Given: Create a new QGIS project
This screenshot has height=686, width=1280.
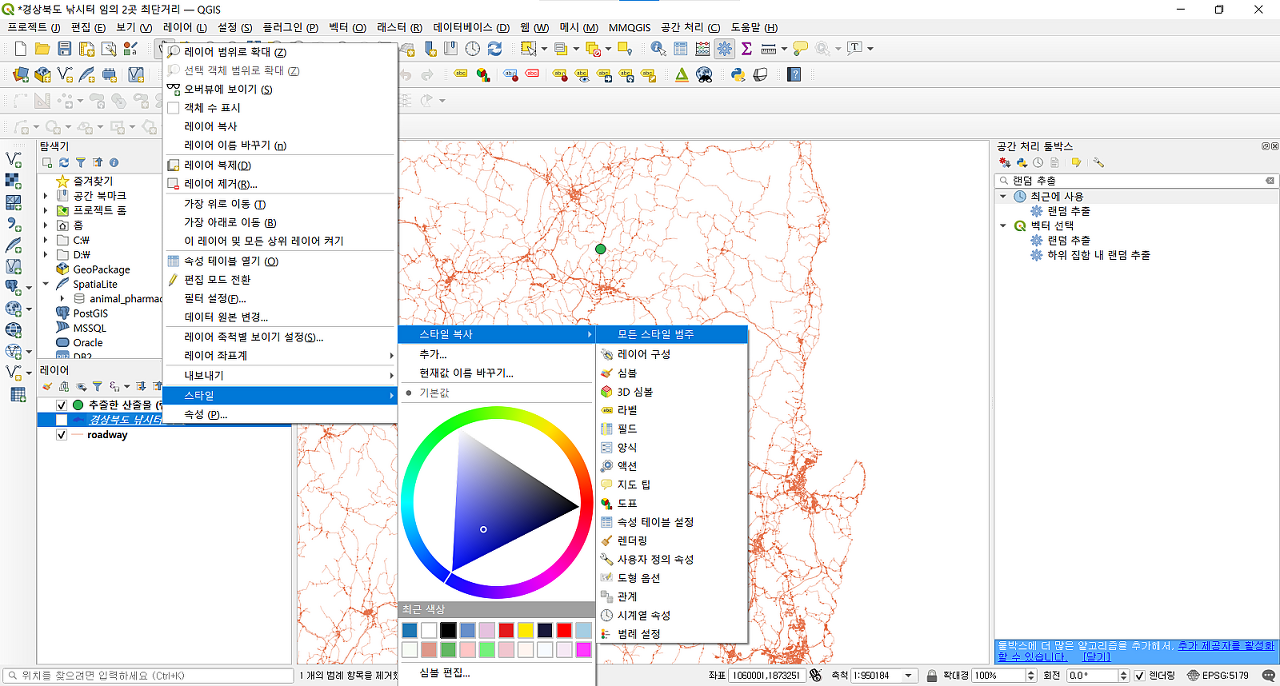Looking at the screenshot, I should (20, 48).
